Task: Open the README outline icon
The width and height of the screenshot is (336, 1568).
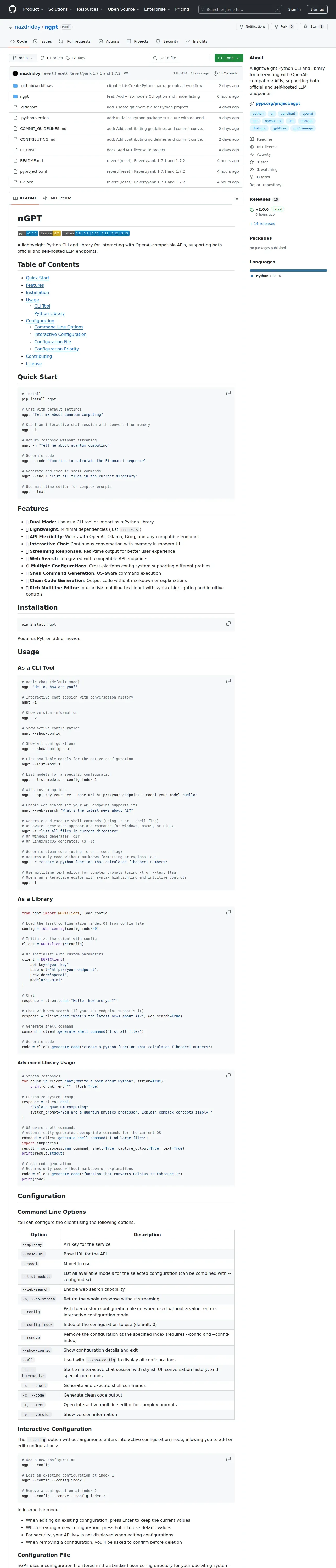Action: point(237,198)
